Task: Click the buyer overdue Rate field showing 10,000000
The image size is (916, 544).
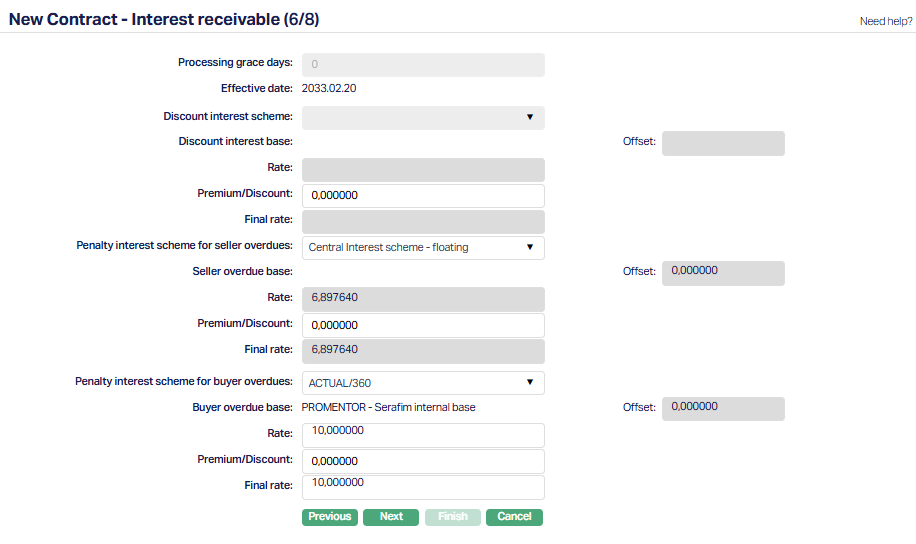Action: (x=423, y=435)
